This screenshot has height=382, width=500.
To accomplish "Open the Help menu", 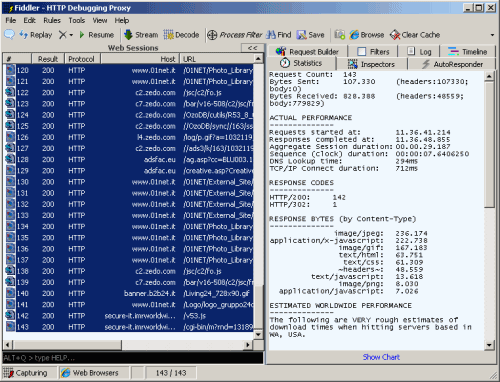I will 122,20.
